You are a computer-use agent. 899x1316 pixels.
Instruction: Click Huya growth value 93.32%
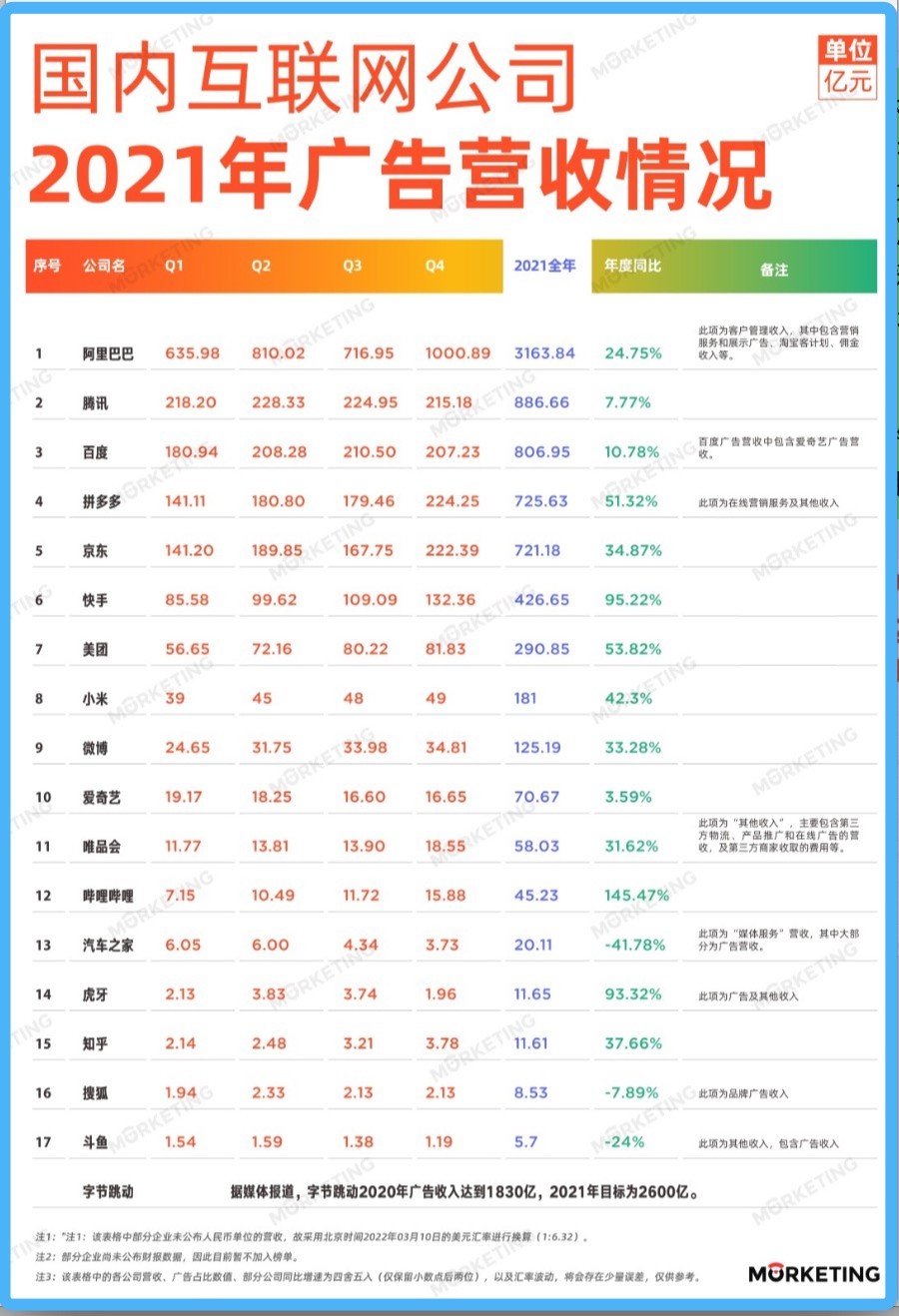(x=632, y=994)
